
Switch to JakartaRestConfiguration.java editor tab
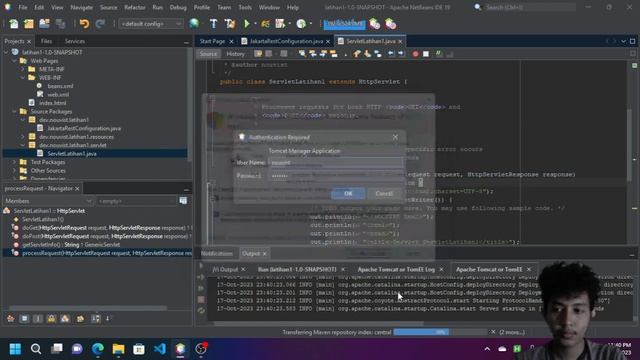(x=286, y=41)
